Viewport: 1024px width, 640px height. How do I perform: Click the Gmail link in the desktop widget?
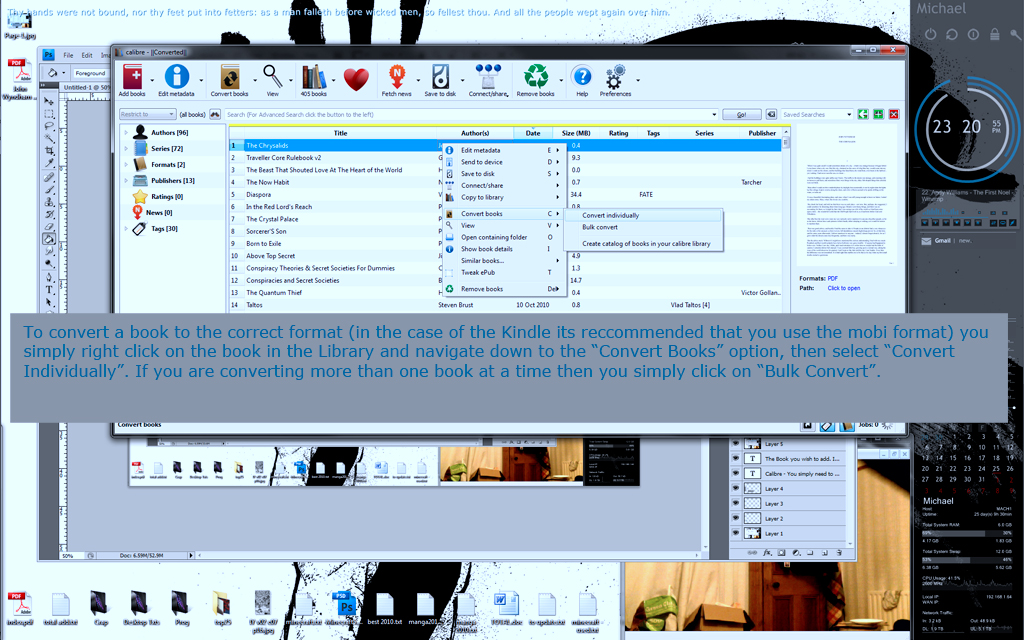pyautogui.click(x=942, y=241)
